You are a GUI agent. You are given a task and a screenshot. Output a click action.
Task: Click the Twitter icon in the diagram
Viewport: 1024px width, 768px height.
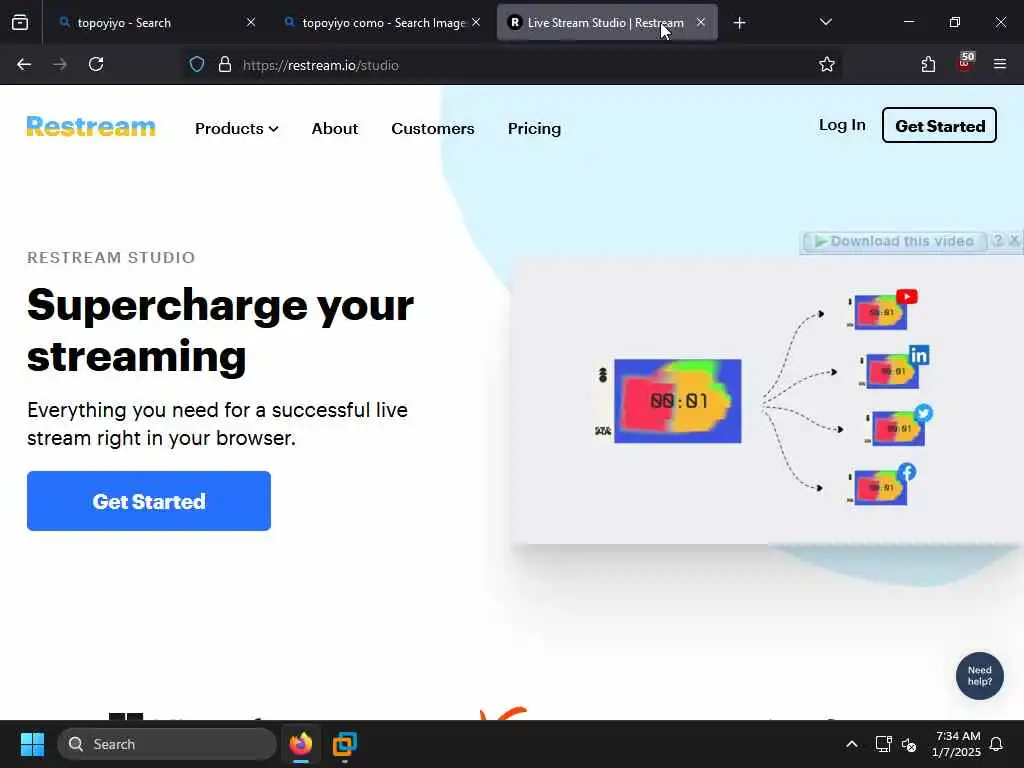pyautogui.click(x=923, y=413)
